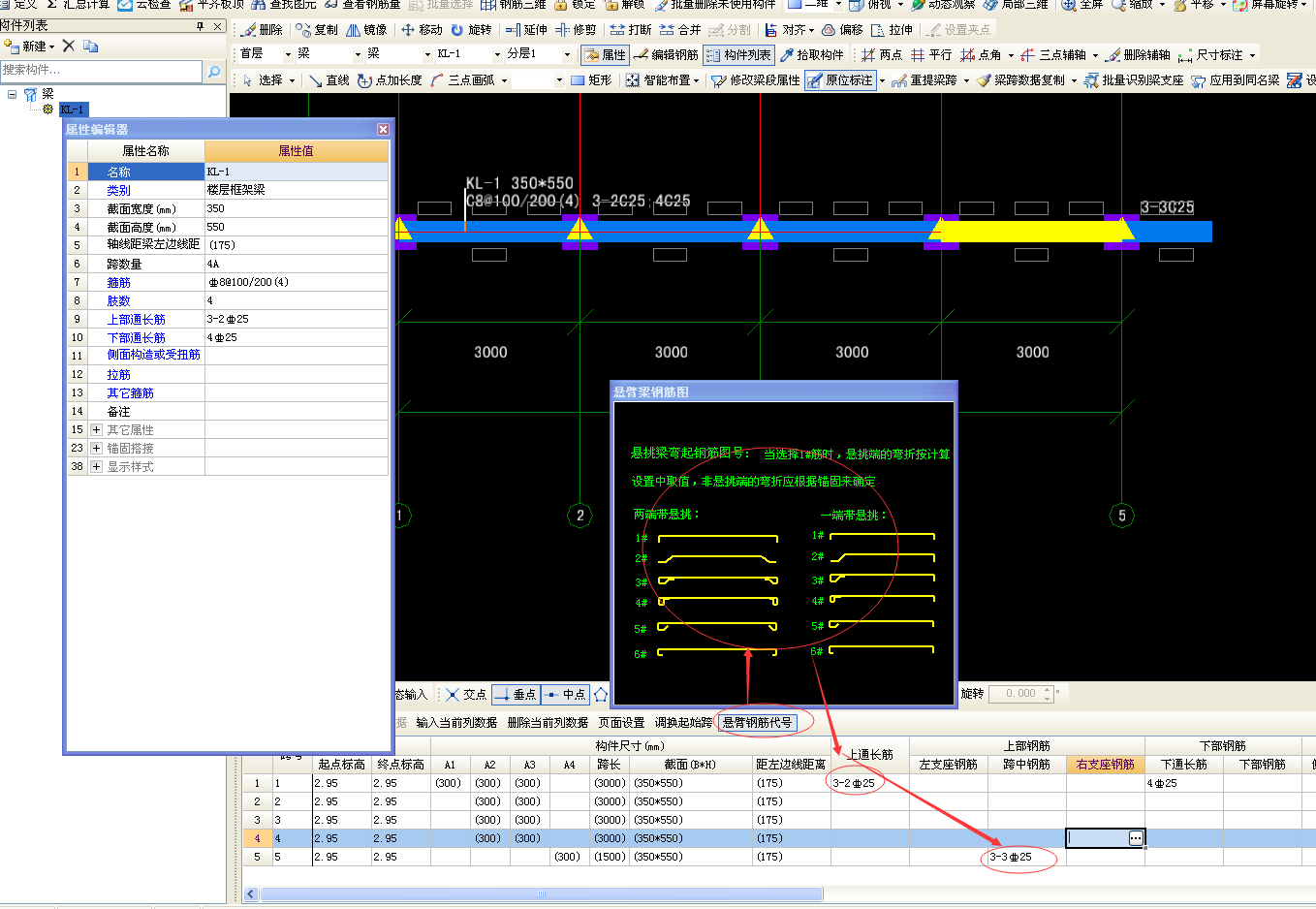Select KL-1 in the component tree
The image size is (1316, 909).
(73, 110)
